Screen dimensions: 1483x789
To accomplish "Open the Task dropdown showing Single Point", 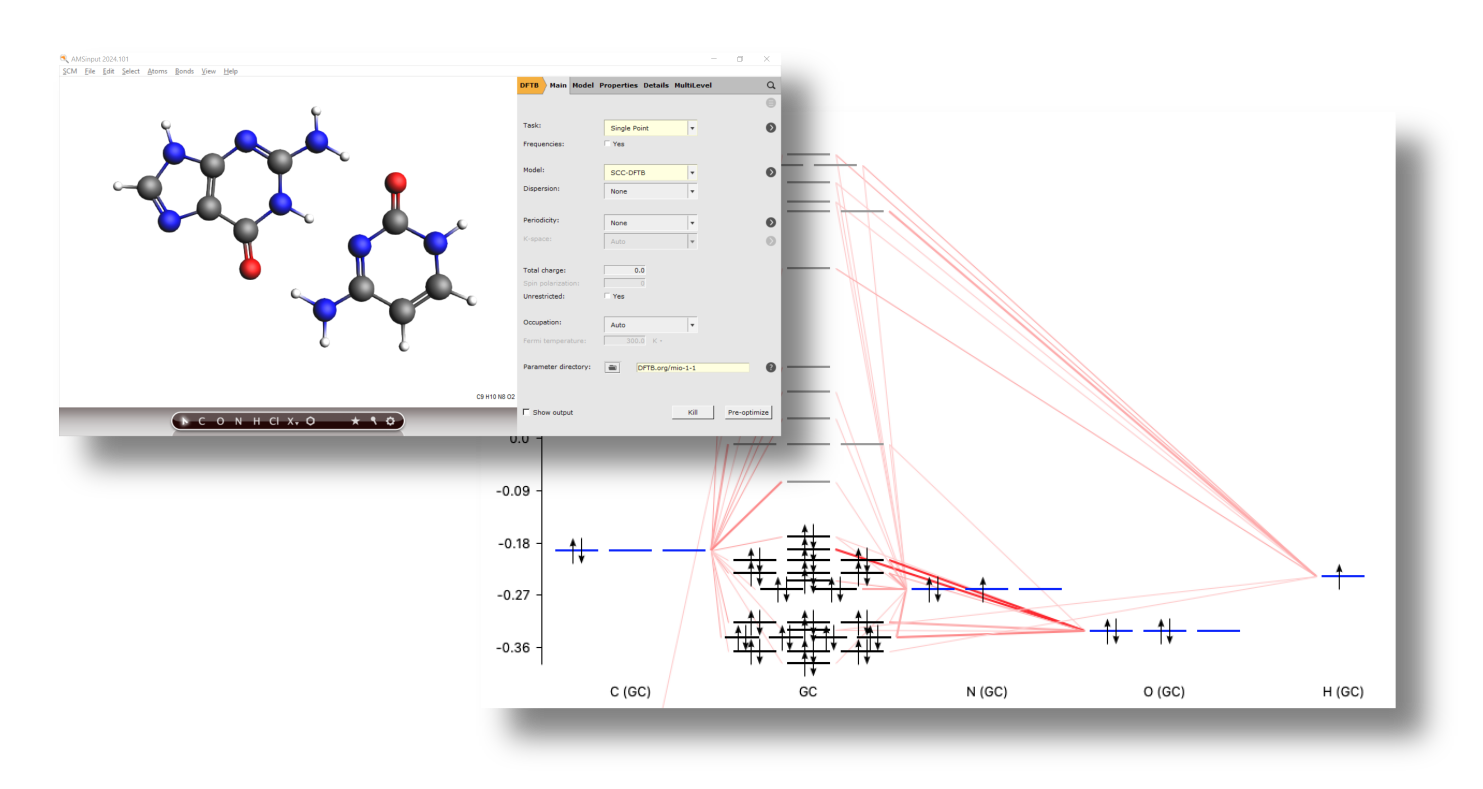I will point(651,128).
